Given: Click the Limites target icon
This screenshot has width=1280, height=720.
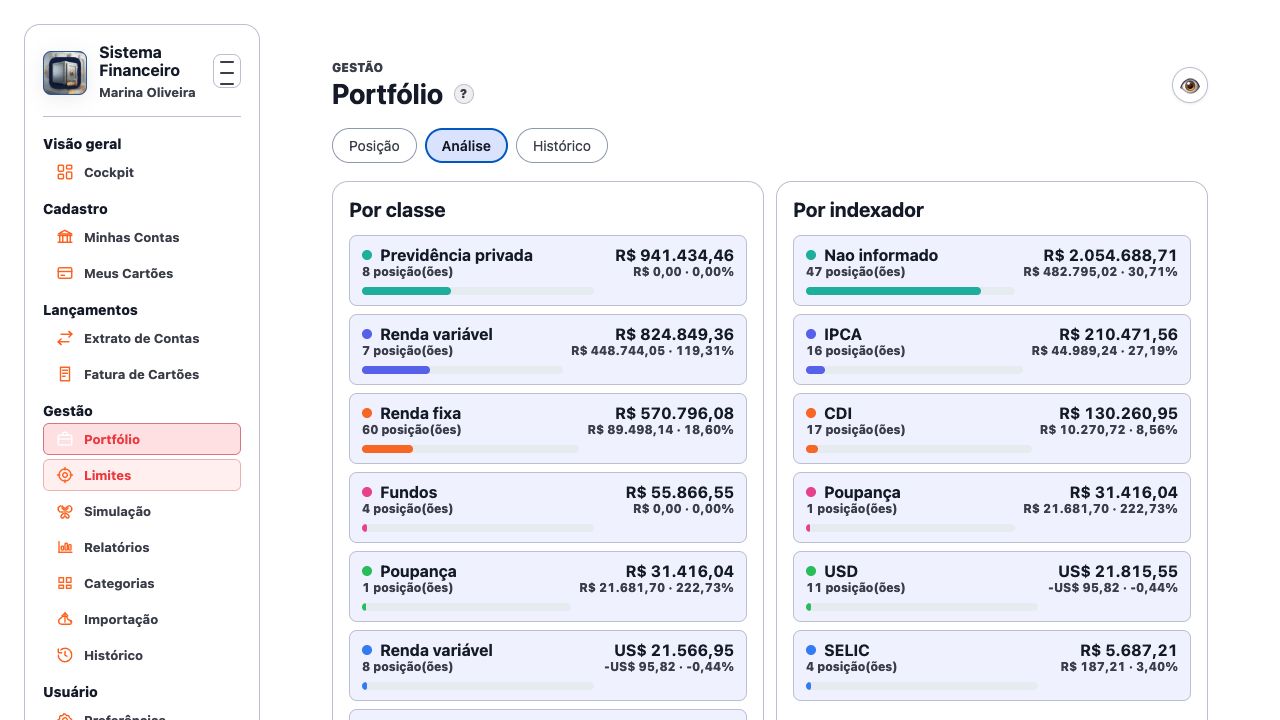Looking at the screenshot, I should 65,475.
